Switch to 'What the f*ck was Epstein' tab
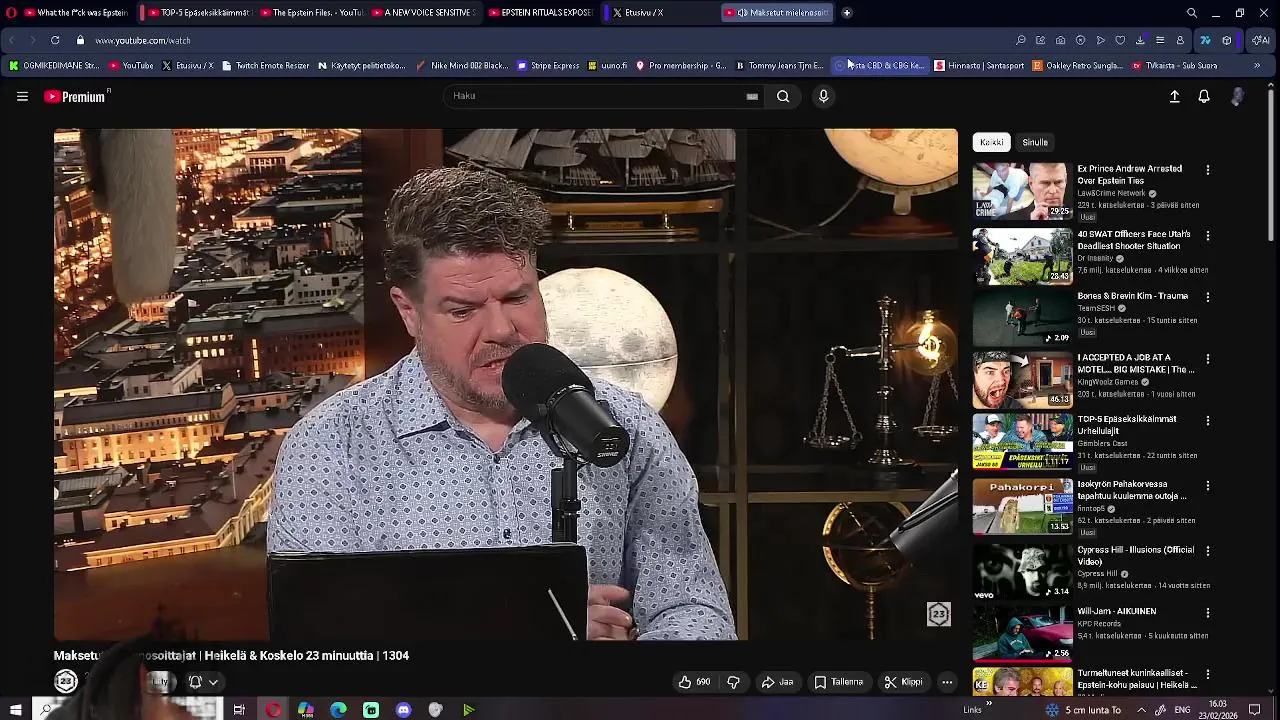Screen dimensions: 1280x720 click(76, 13)
